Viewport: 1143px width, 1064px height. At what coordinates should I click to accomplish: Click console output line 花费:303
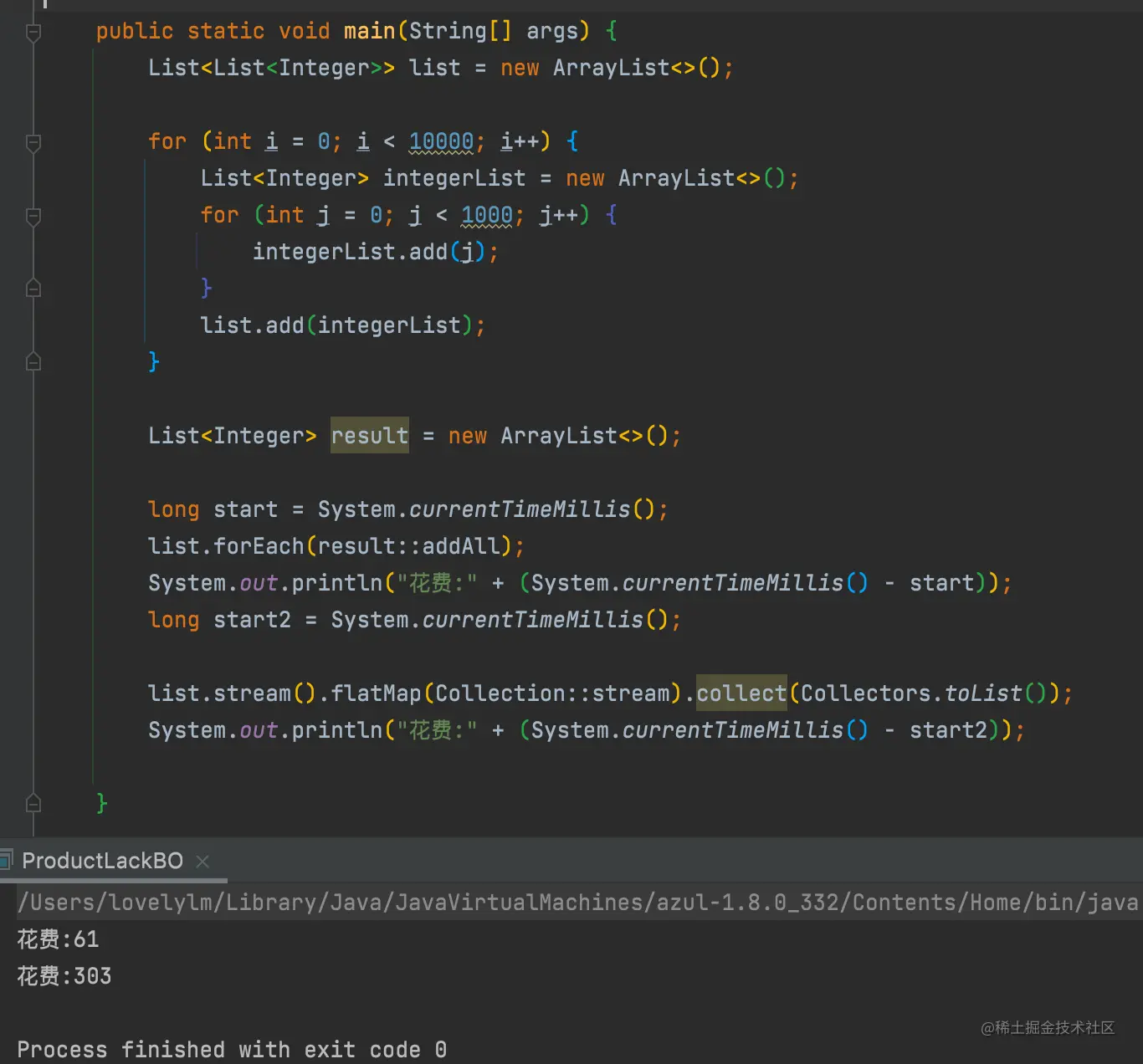pos(64,976)
